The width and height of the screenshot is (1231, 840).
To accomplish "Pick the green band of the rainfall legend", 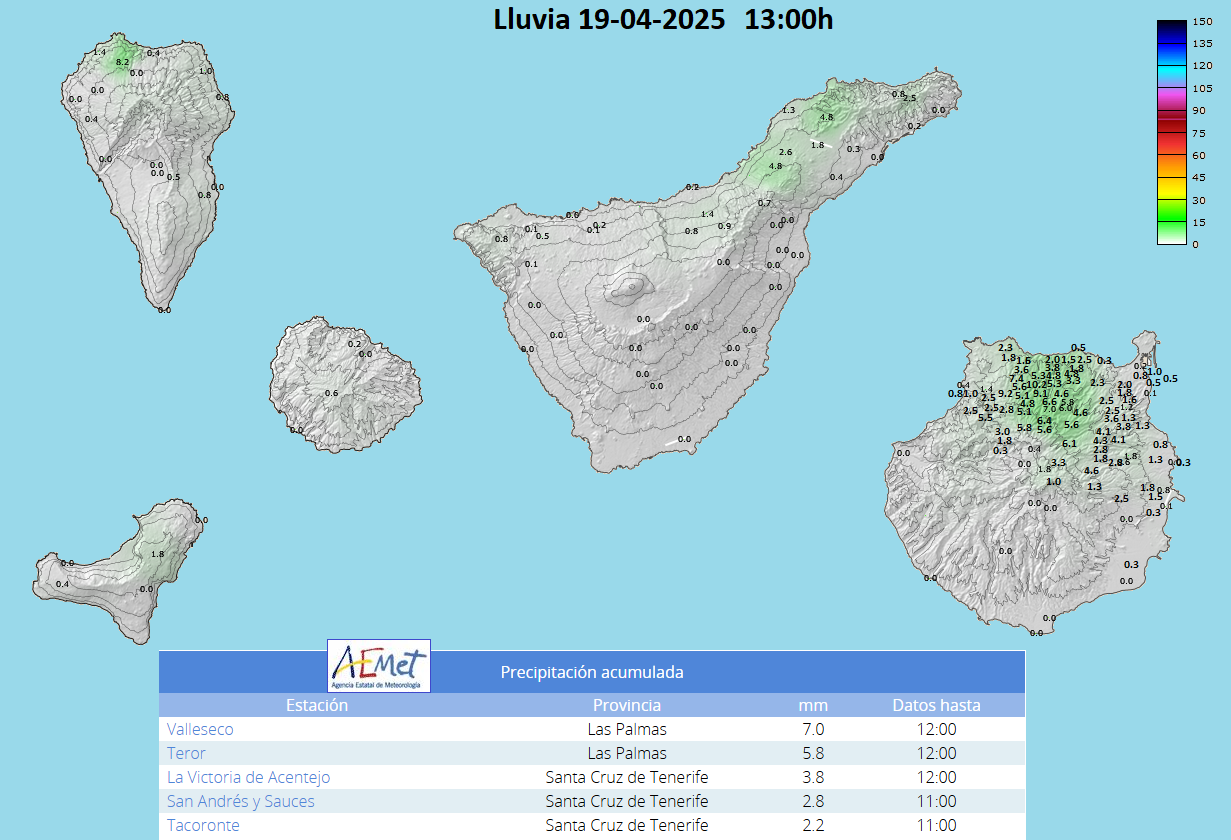I will tap(1171, 211).
